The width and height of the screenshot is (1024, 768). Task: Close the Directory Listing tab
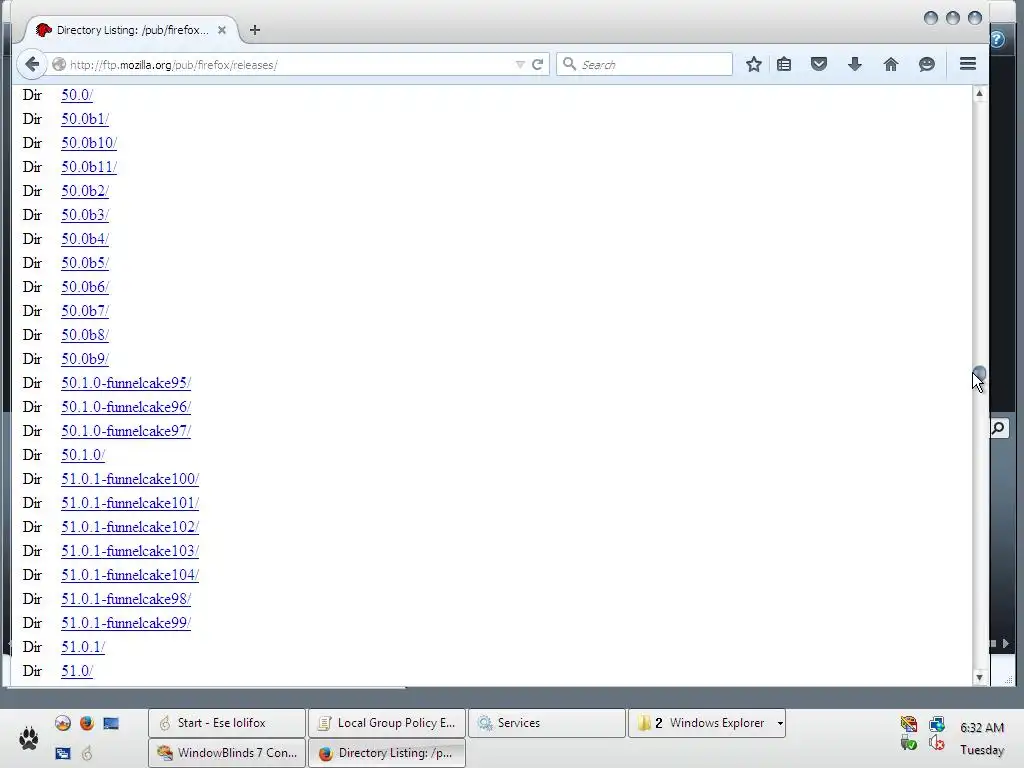coord(221,30)
